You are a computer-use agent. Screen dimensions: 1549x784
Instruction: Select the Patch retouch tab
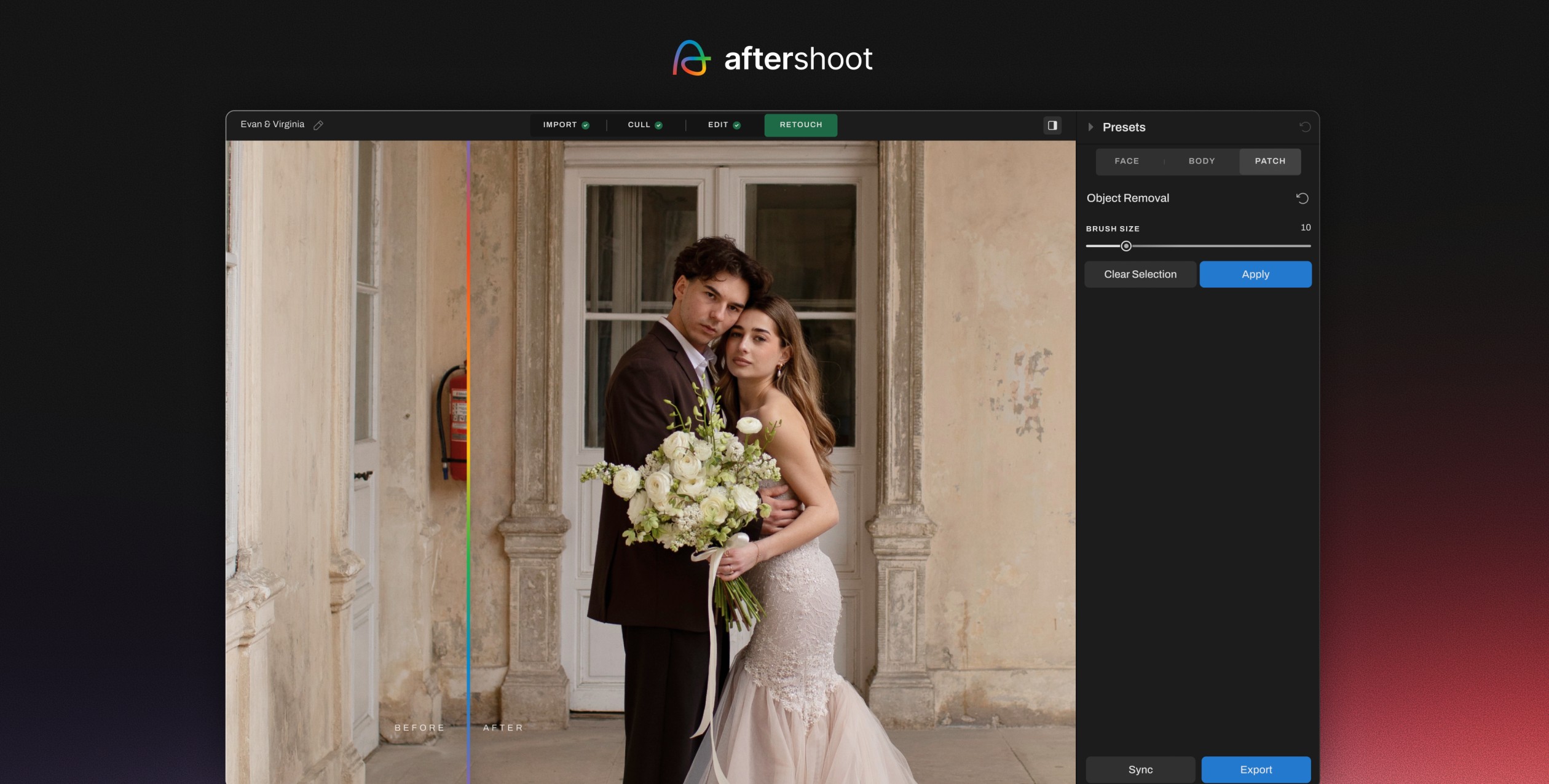coord(1270,161)
